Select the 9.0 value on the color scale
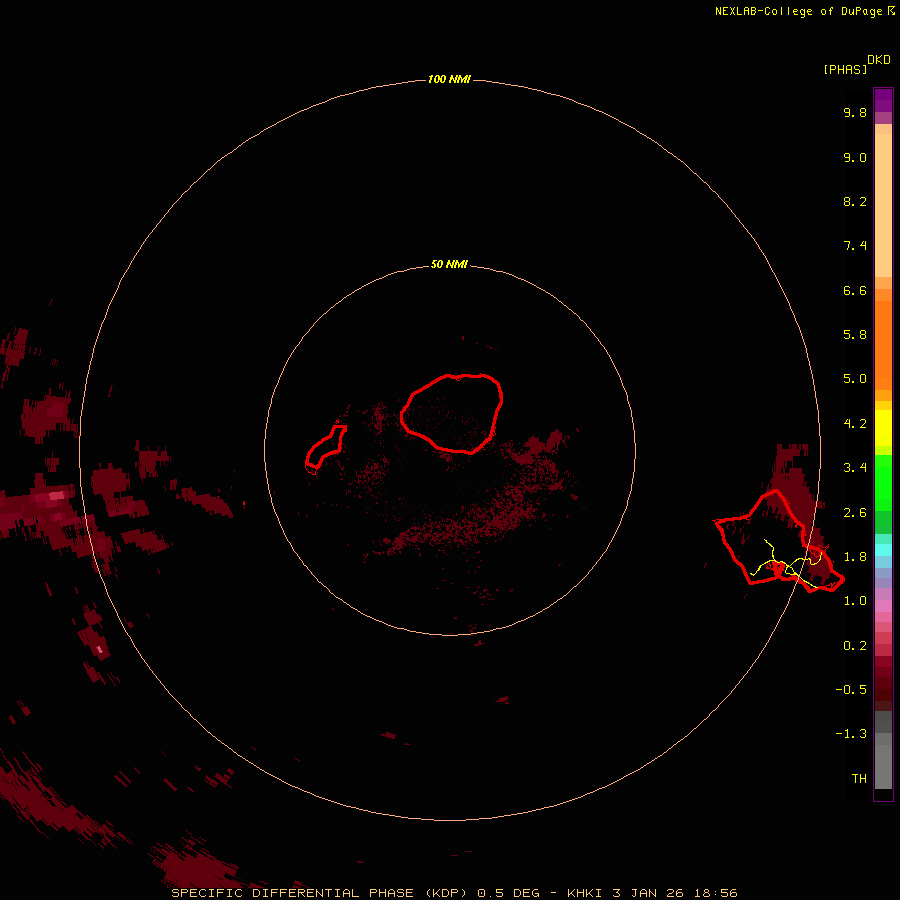The image size is (900, 900). (x=855, y=157)
